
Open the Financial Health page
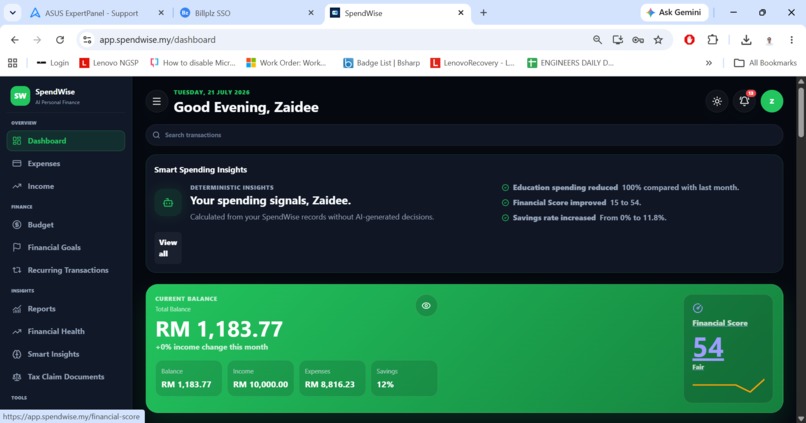[66, 332]
